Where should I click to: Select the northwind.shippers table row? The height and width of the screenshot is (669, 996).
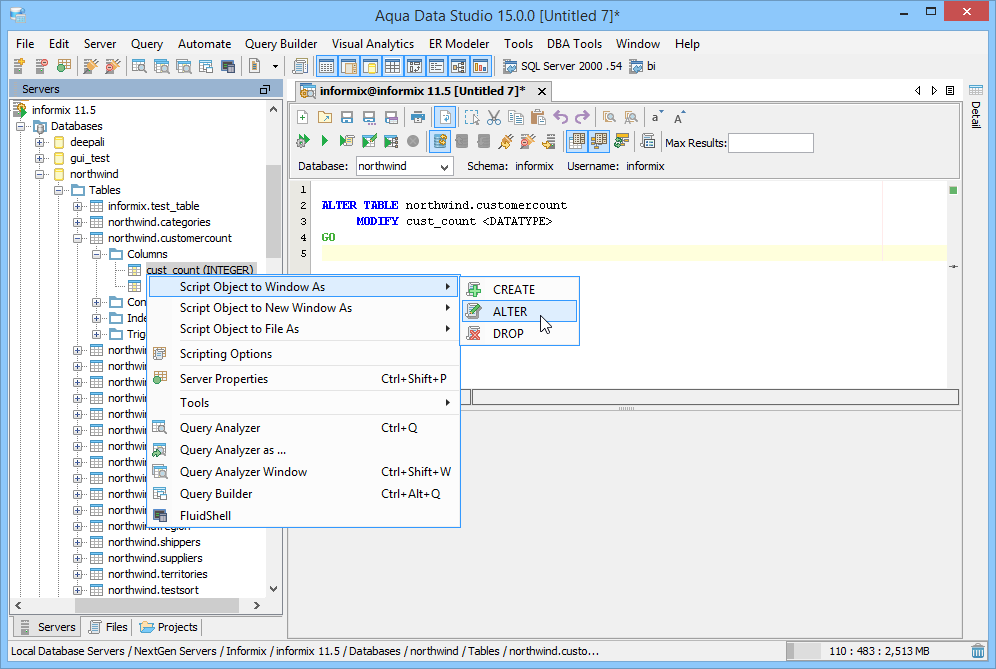click(154, 542)
